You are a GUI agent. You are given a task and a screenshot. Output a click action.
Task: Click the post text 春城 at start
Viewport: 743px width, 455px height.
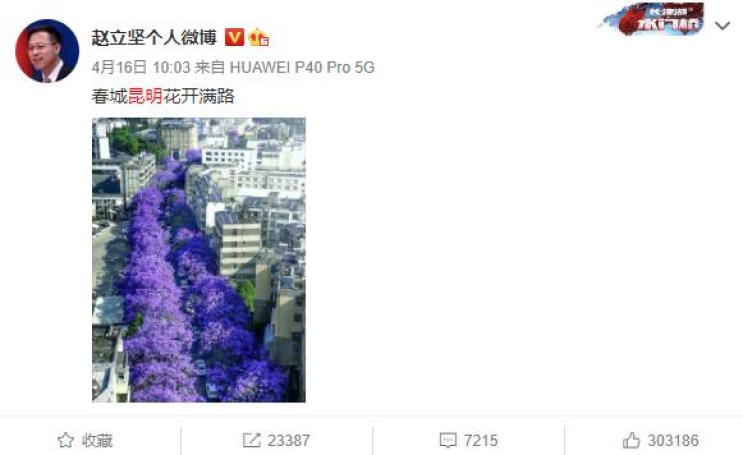(x=109, y=97)
